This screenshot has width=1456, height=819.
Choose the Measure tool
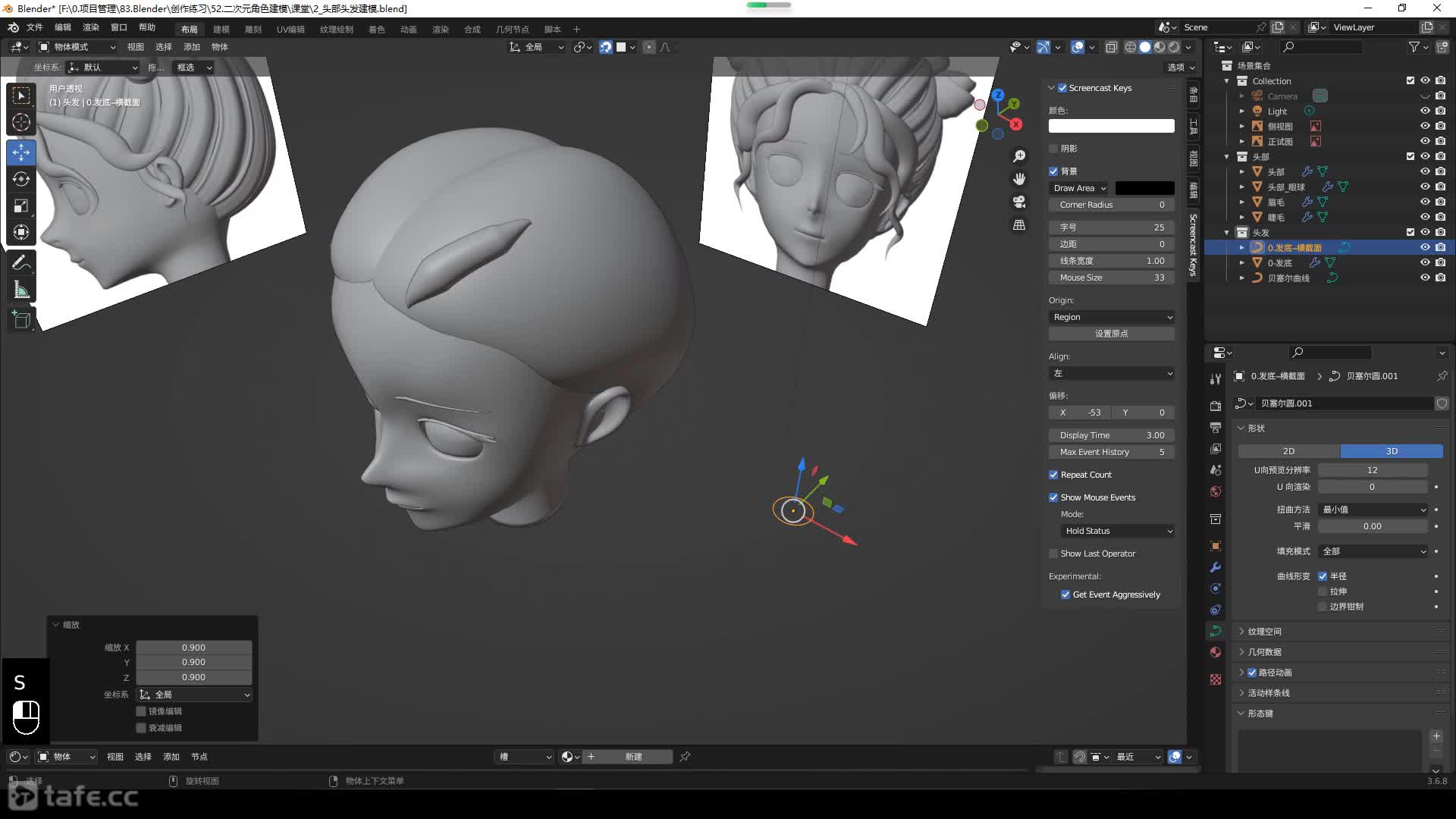21,289
